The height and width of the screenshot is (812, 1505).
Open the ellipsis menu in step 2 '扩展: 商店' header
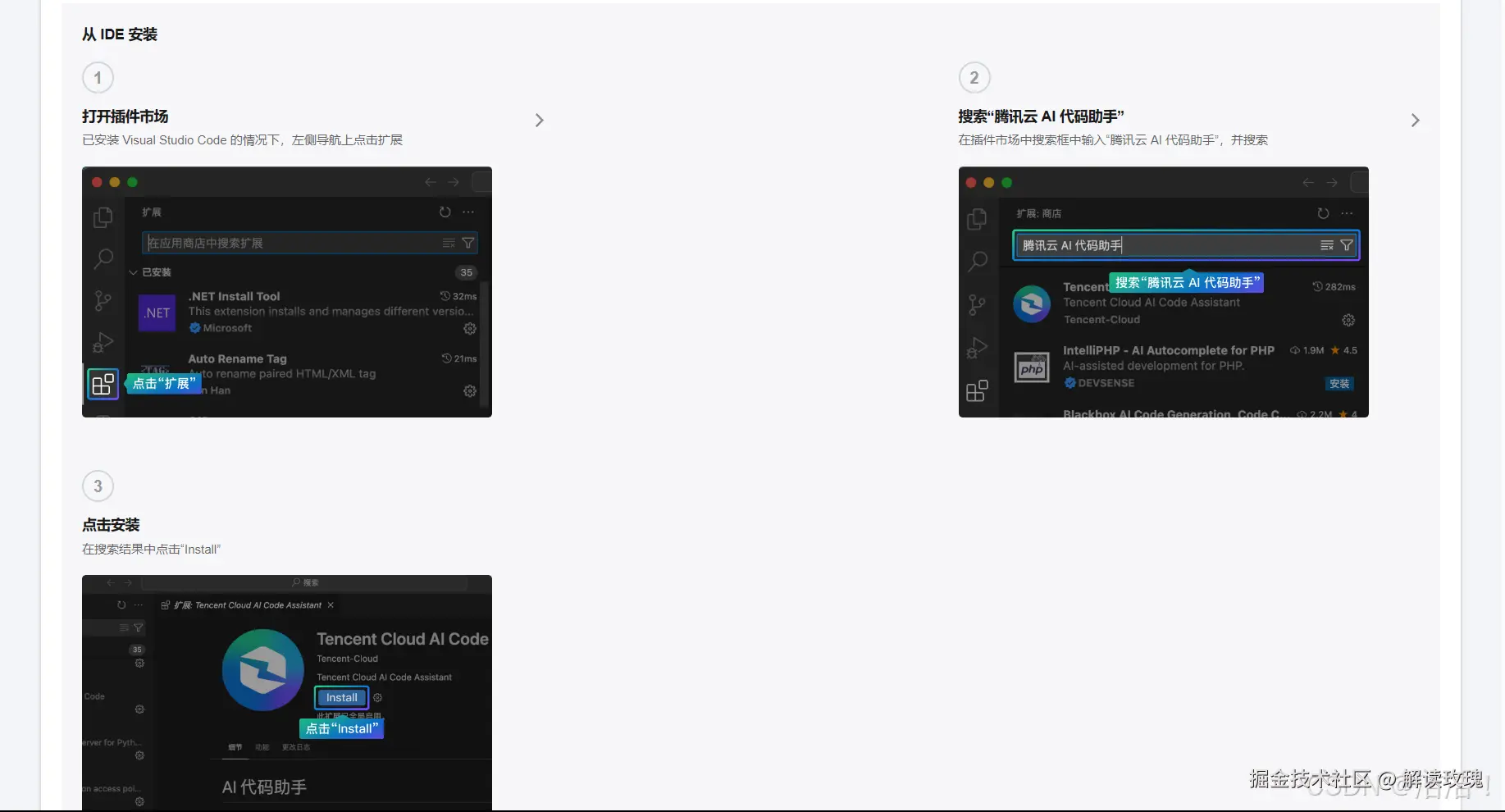1347,213
